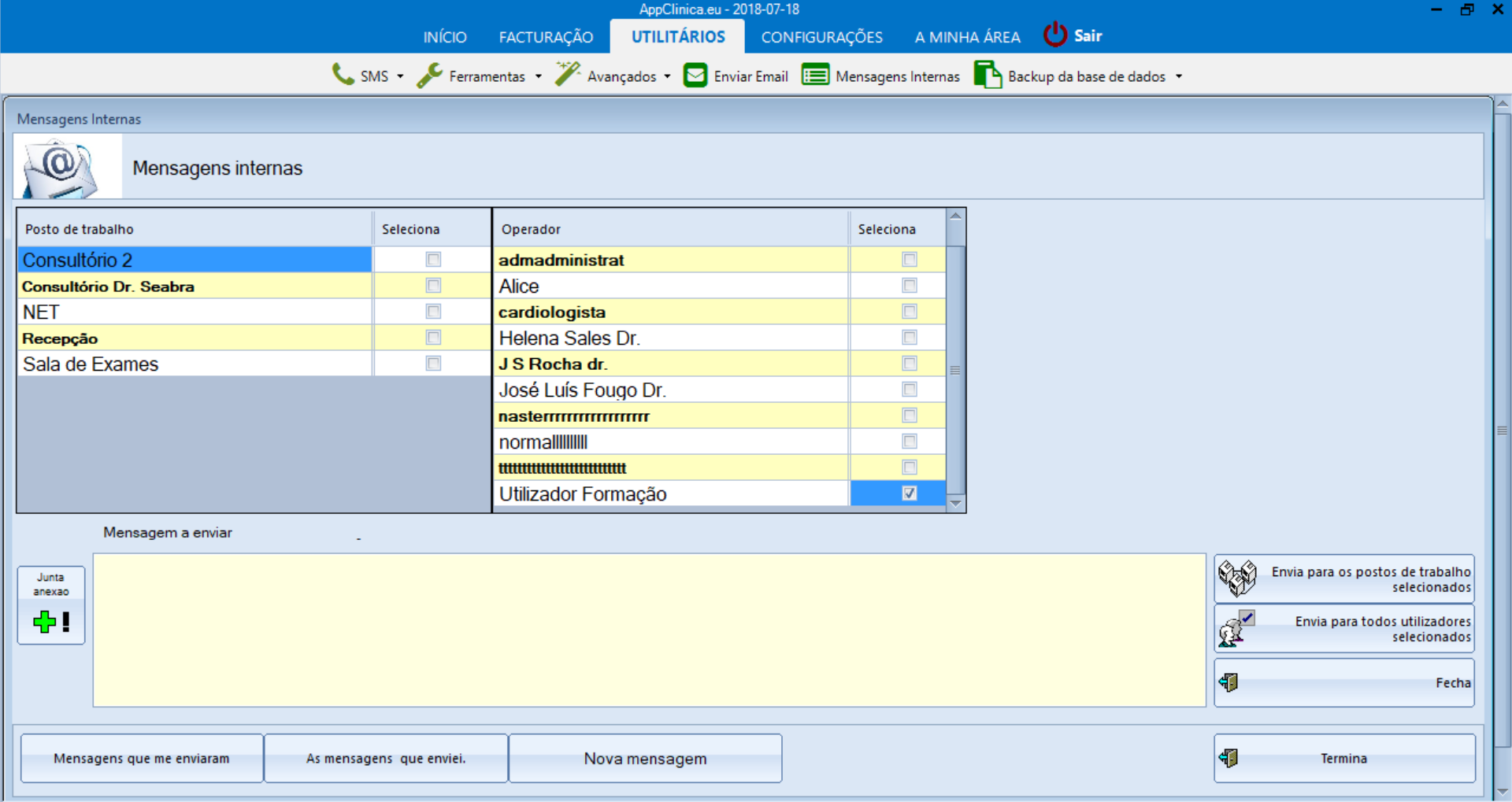1512x802 pixels.
Task: Click Mensagens que me enviaram button
Action: [x=142, y=758]
